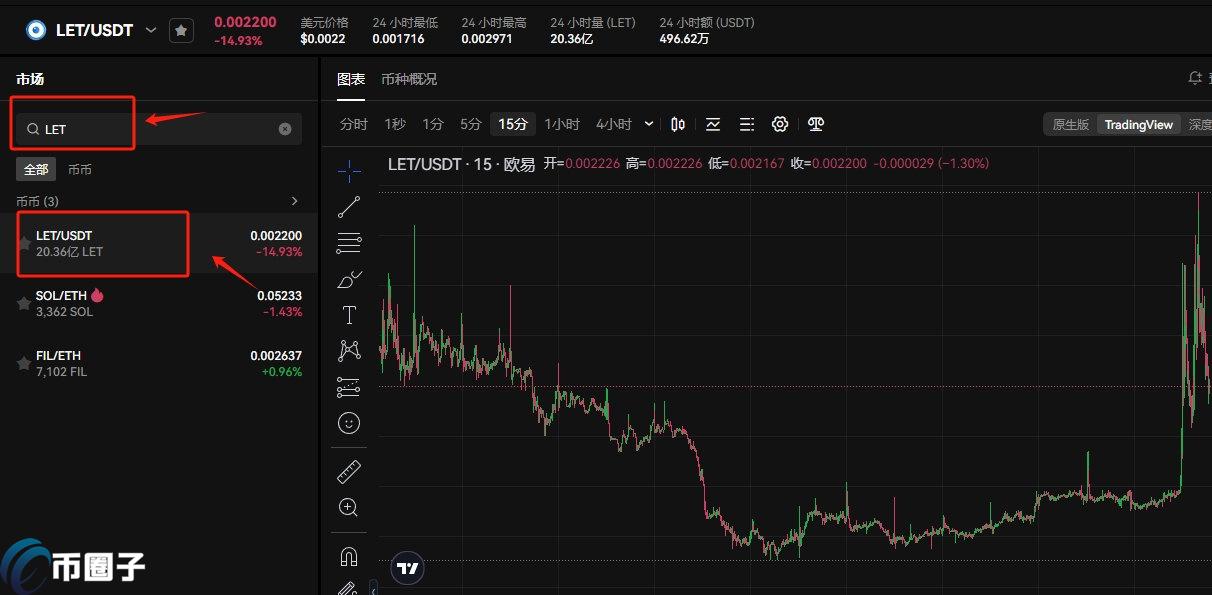
Task: Switch chart to 原生版 mode
Action: 1069,125
